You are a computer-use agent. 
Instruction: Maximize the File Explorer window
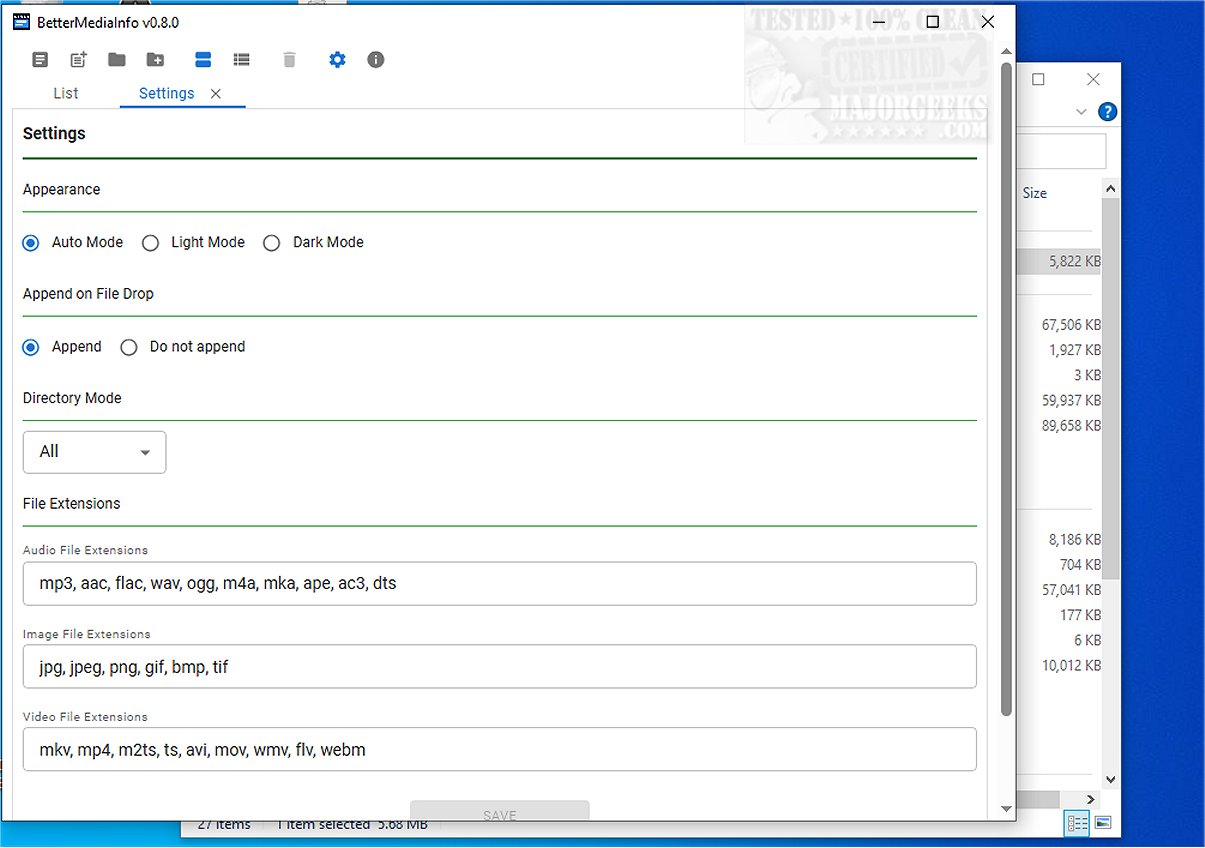(x=1038, y=80)
